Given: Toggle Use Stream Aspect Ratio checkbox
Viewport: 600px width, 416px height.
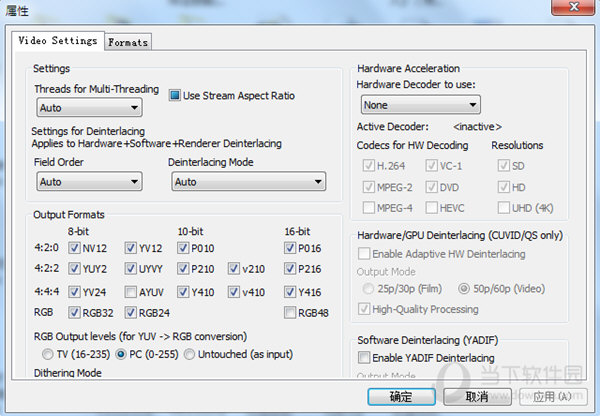Looking at the screenshot, I should [x=174, y=95].
